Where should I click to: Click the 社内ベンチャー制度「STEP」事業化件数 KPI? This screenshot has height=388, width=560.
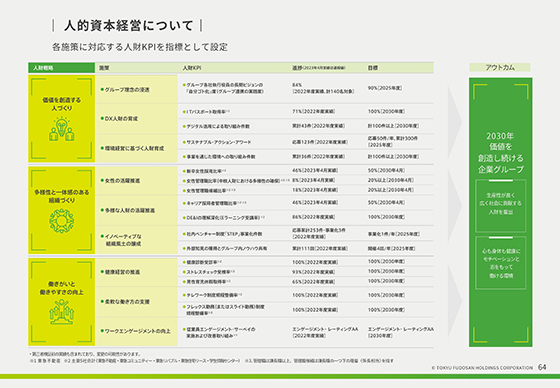point(222,234)
